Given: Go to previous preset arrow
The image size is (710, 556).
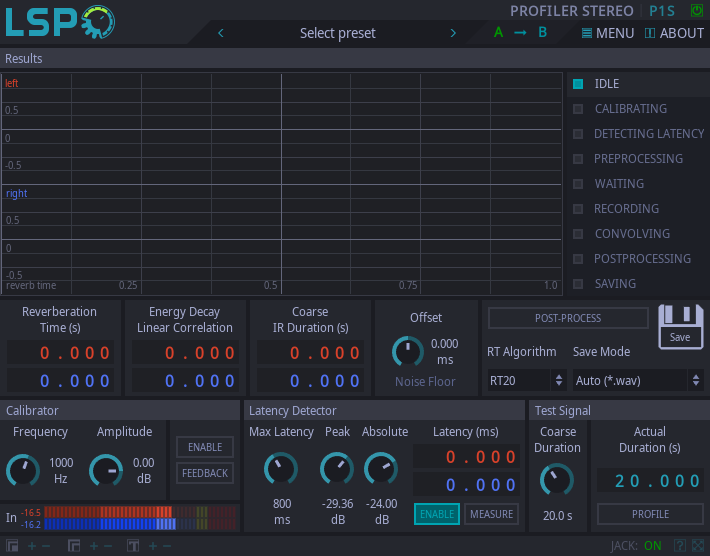Looking at the screenshot, I should (221, 33).
